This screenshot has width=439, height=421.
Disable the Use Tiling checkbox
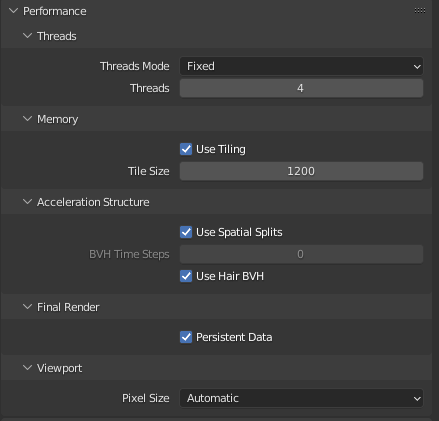pyautogui.click(x=186, y=149)
